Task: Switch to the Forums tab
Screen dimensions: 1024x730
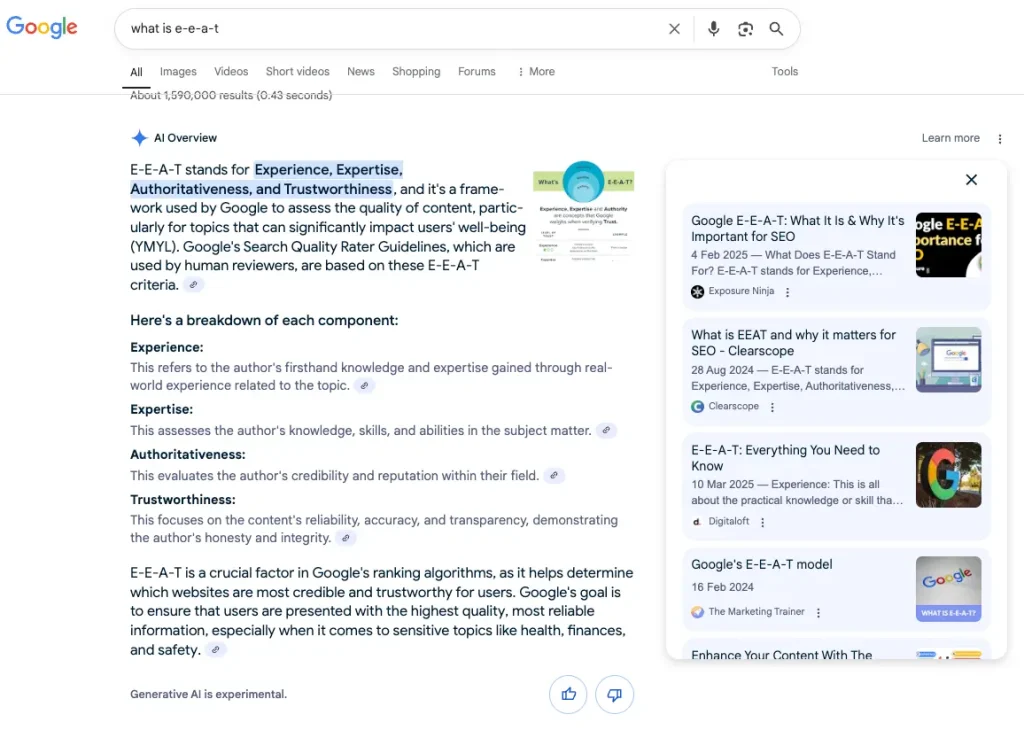Action: [477, 71]
